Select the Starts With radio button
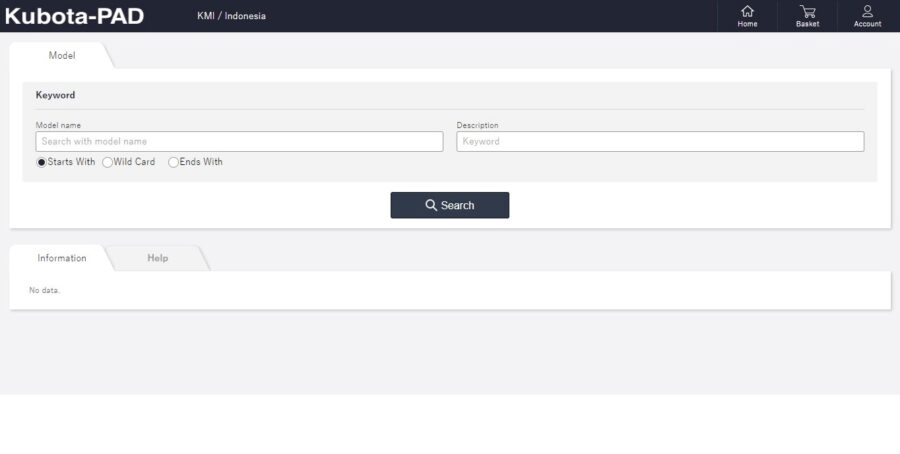This screenshot has width=900, height=454. pyautogui.click(x=42, y=162)
